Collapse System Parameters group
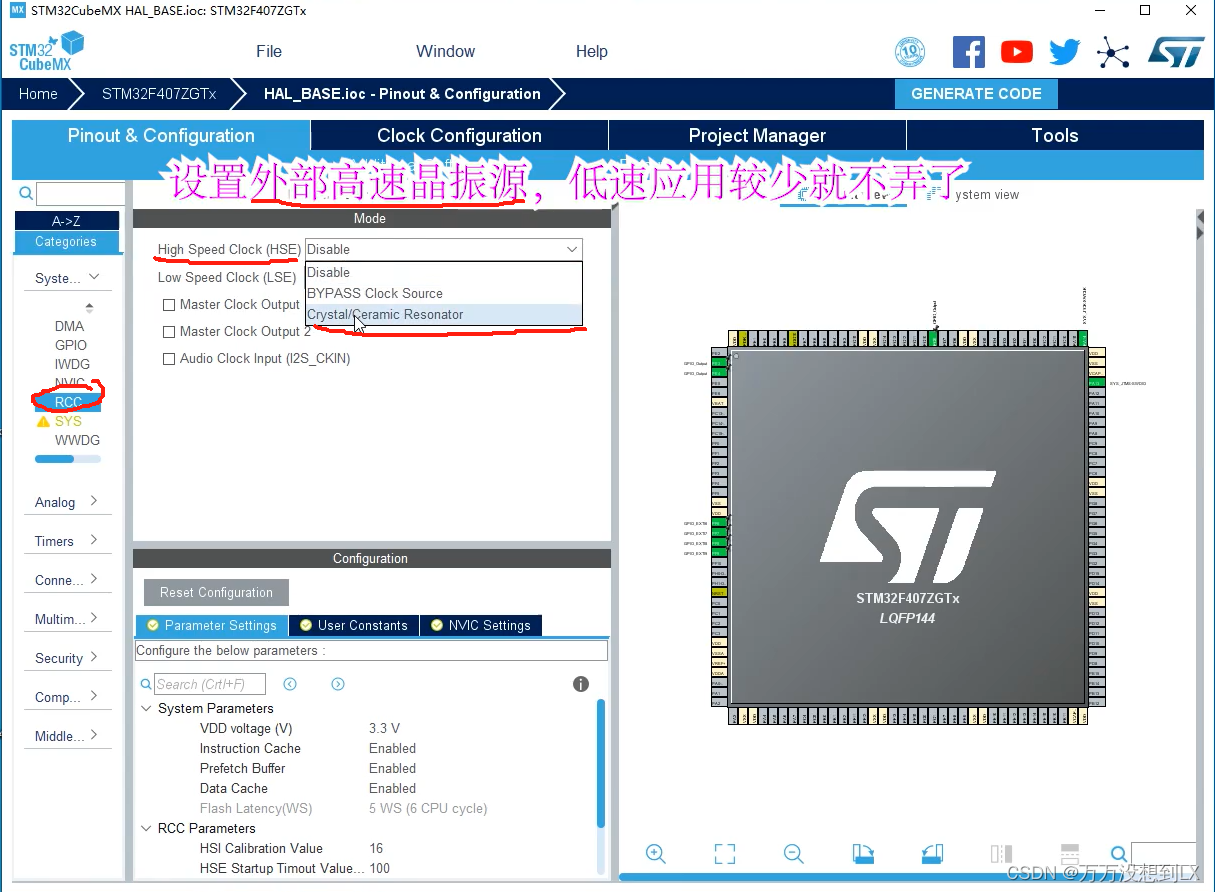The image size is (1215, 892). [146, 708]
